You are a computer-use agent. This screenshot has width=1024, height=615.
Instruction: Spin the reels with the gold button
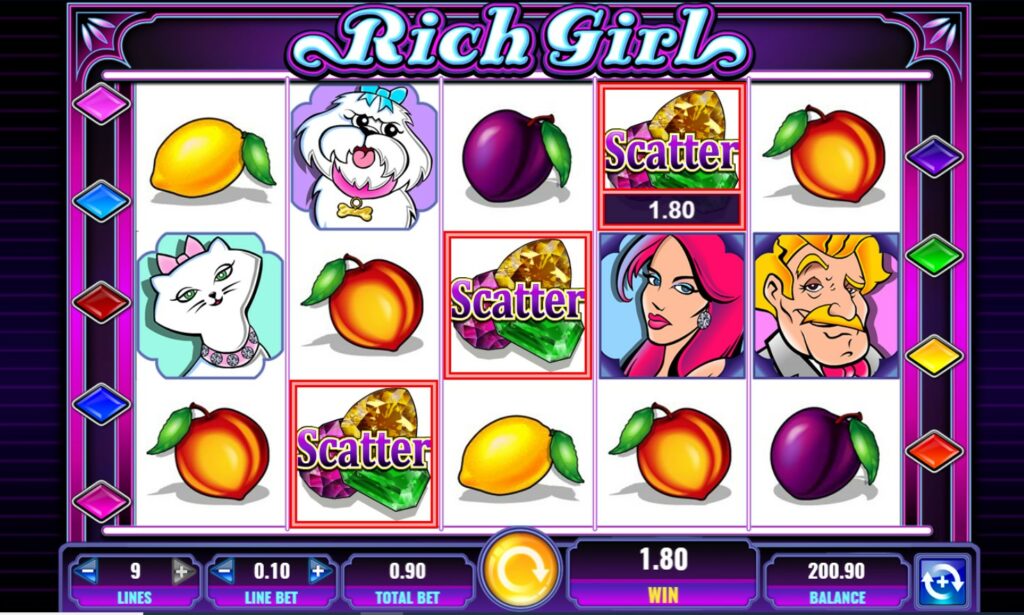pos(520,569)
